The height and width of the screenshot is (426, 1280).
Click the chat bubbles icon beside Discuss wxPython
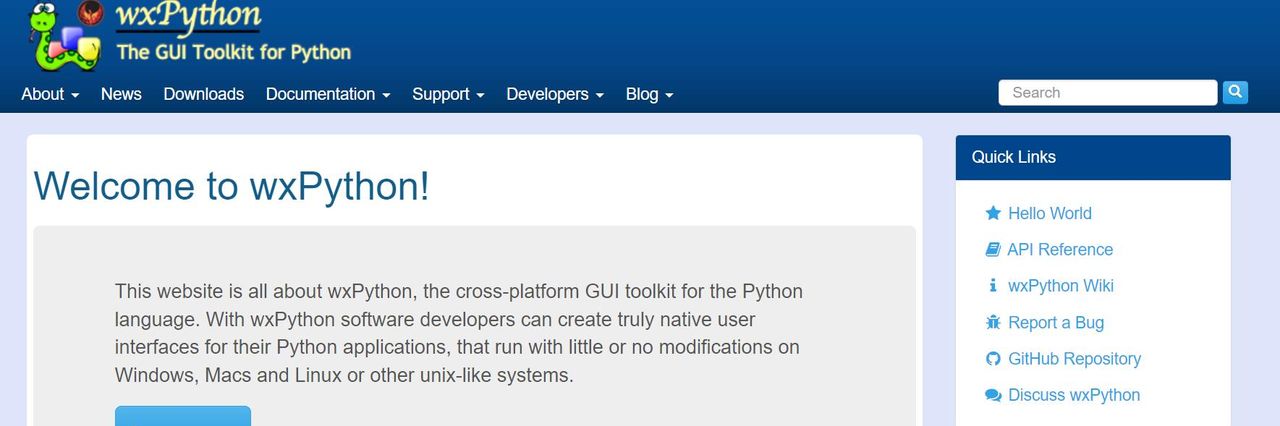coord(993,395)
